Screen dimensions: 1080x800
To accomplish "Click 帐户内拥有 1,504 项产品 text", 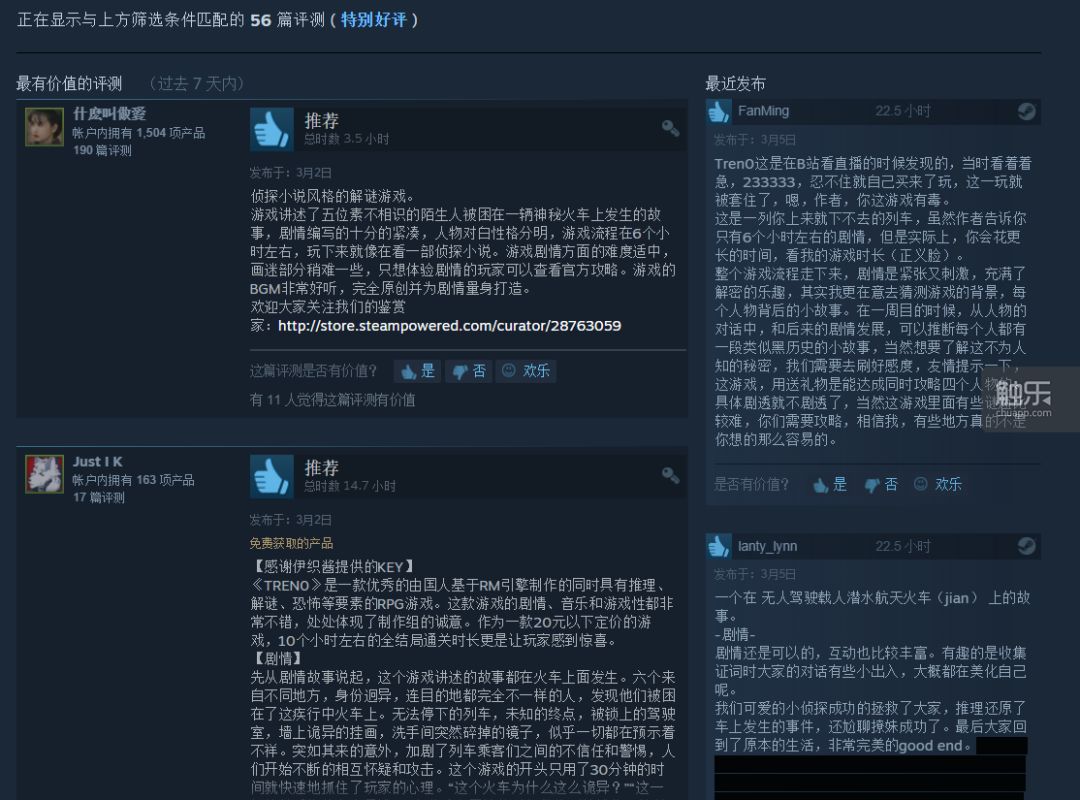I will [138, 133].
